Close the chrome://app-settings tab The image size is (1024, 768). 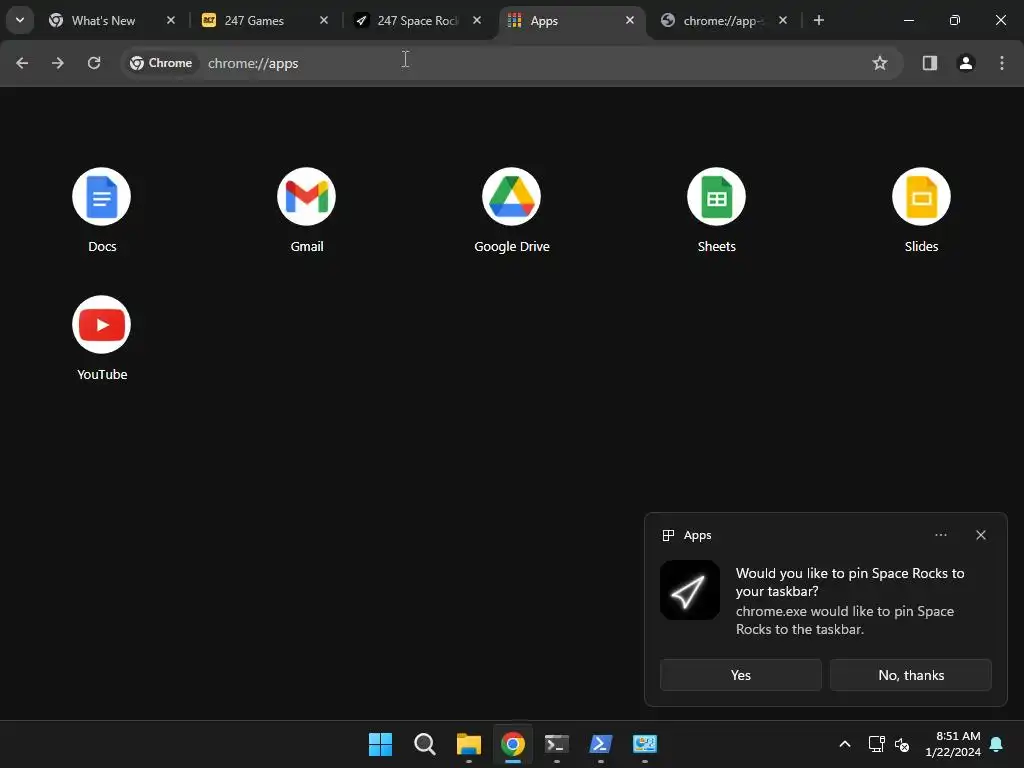[782, 20]
